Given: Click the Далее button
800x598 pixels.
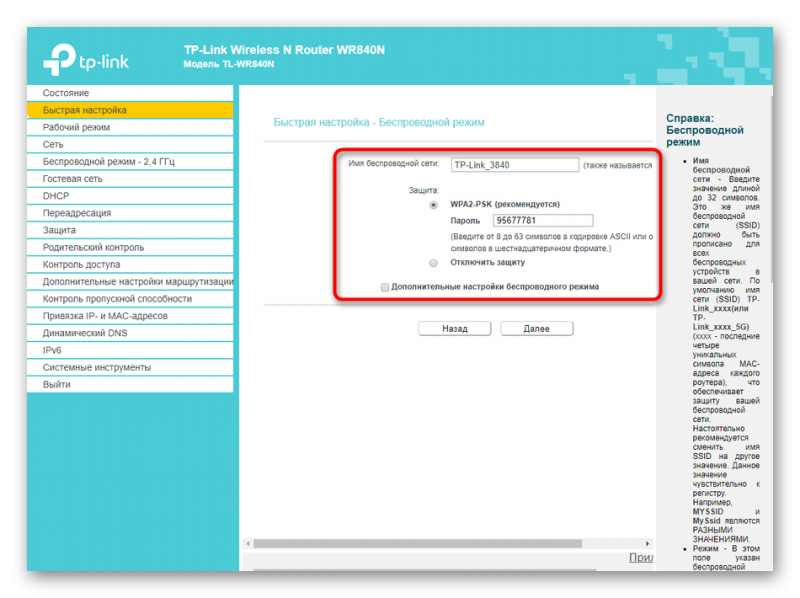Looking at the screenshot, I should 537,329.
